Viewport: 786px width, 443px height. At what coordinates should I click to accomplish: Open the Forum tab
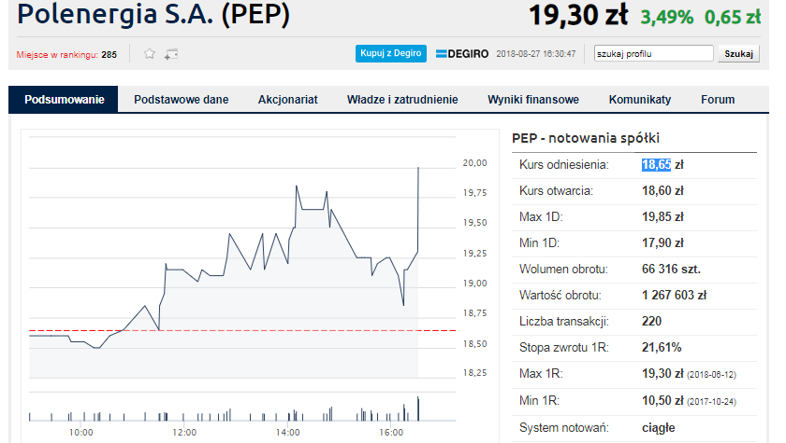718,99
